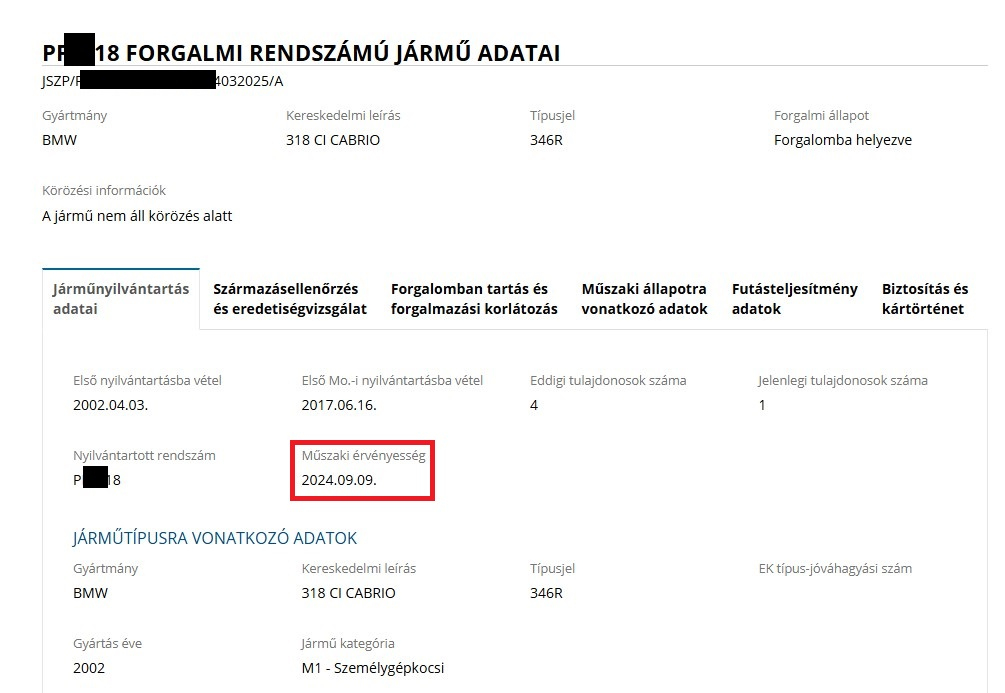Click the FORGALMI RENDSZÁMÚ JÁRMŰ ADATAI page title
1005x693 pixels.
(x=340, y=53)
